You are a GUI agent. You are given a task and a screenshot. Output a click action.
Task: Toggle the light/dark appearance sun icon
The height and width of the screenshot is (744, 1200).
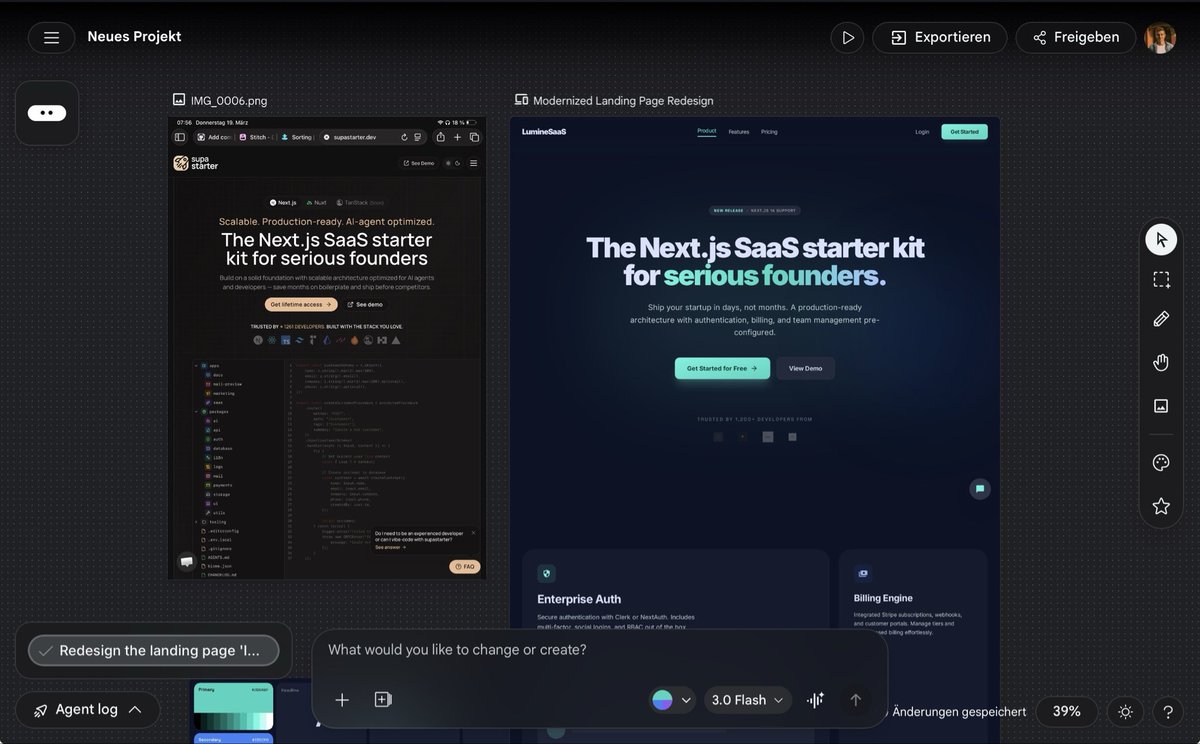[x=1126, y=712]
